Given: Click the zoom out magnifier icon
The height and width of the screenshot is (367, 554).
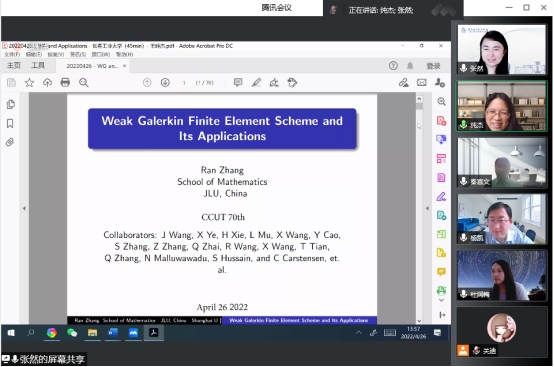Looking at the screenshot, I should 84,83.
